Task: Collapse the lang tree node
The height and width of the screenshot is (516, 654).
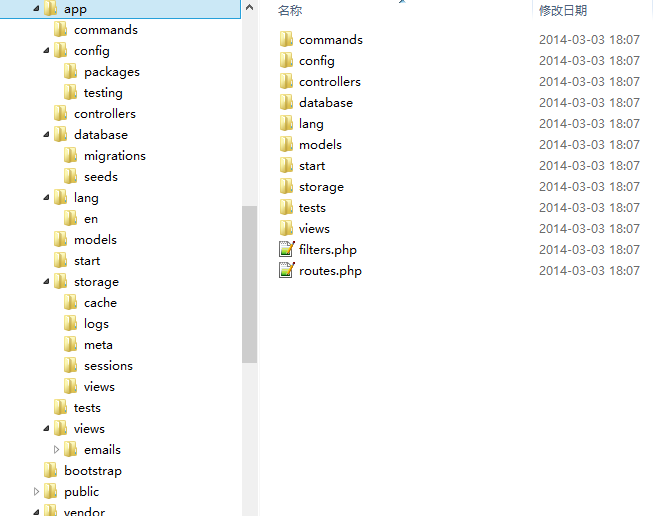Action: [46, 197]
